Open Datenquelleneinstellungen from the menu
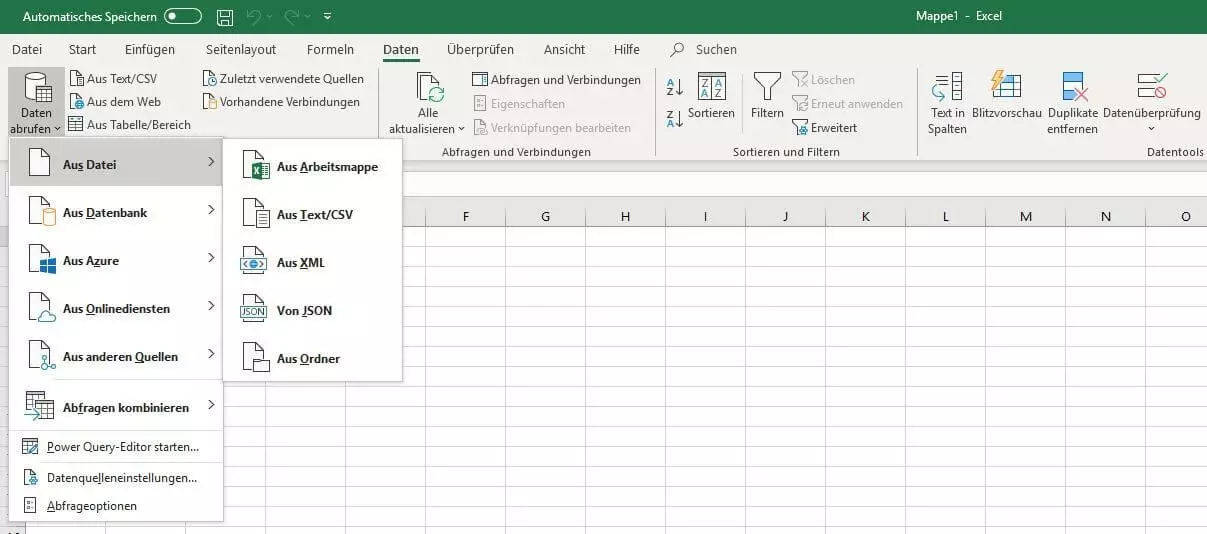The image size is (1207, 534). pyautogui.click(x=116, y=478)
